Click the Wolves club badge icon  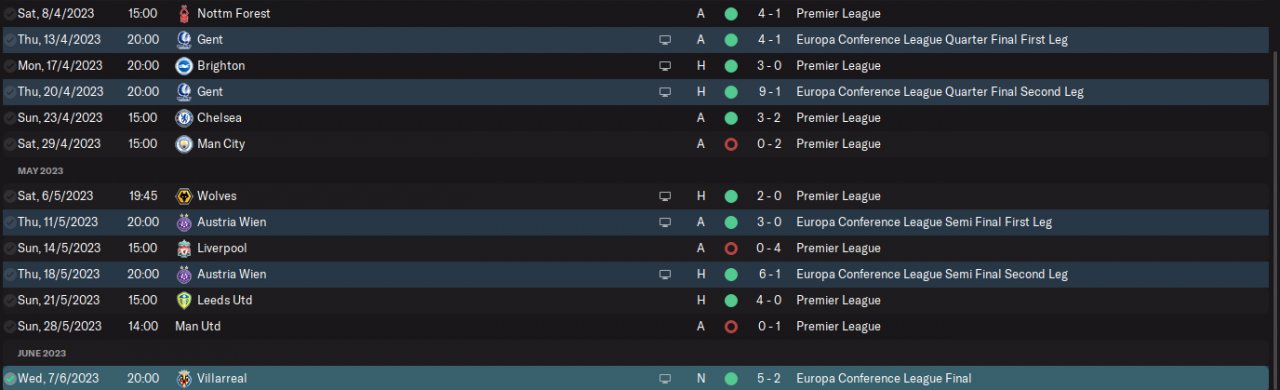pos(183,196)
